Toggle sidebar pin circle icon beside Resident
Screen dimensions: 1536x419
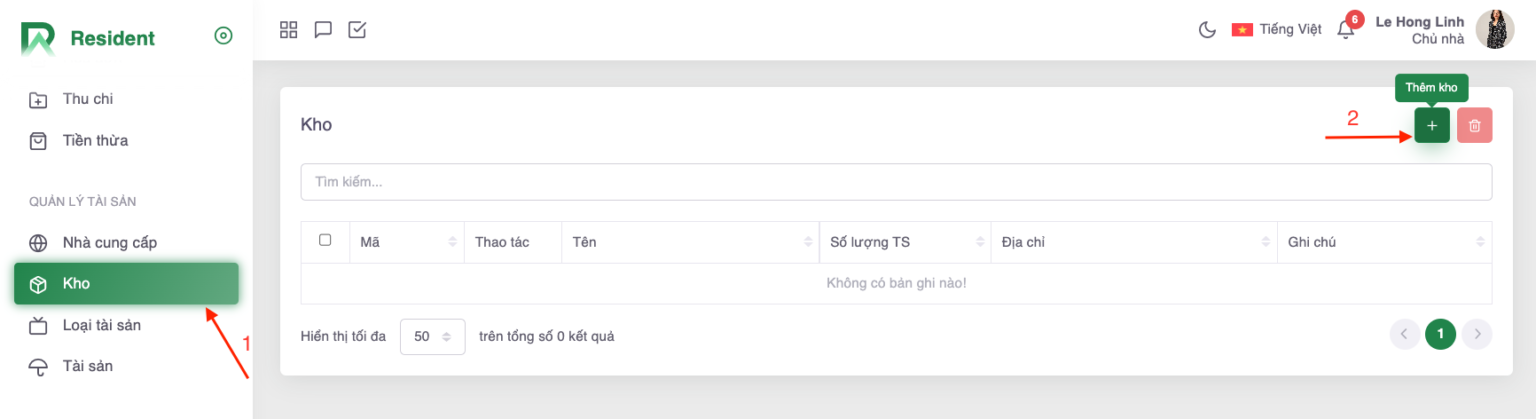(223, 36)
